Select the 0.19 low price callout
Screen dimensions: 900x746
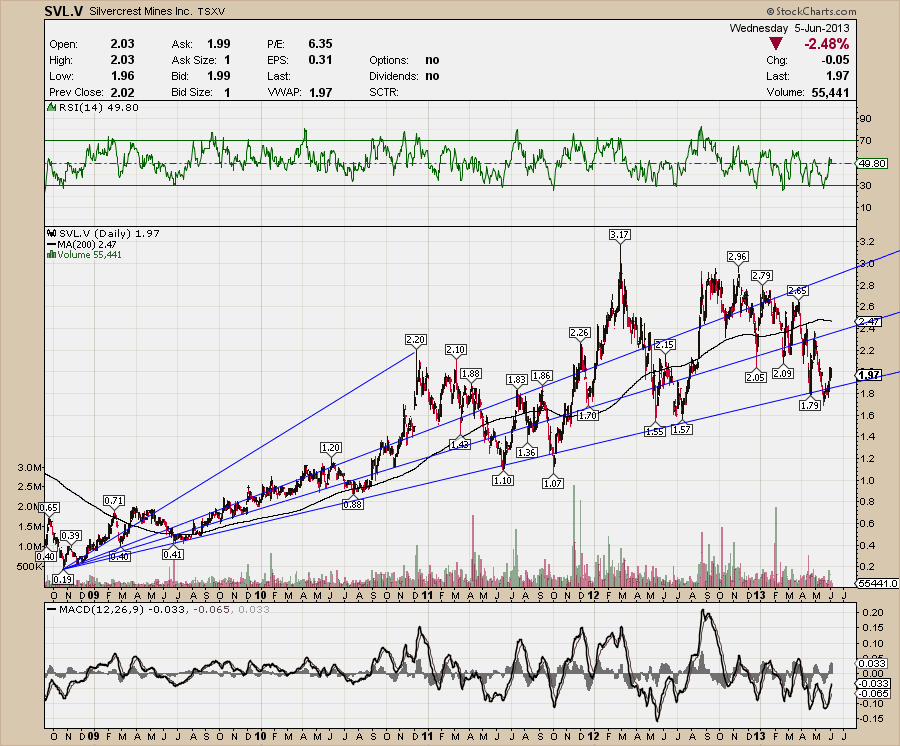pyautogui.click(x=63, y=579)
